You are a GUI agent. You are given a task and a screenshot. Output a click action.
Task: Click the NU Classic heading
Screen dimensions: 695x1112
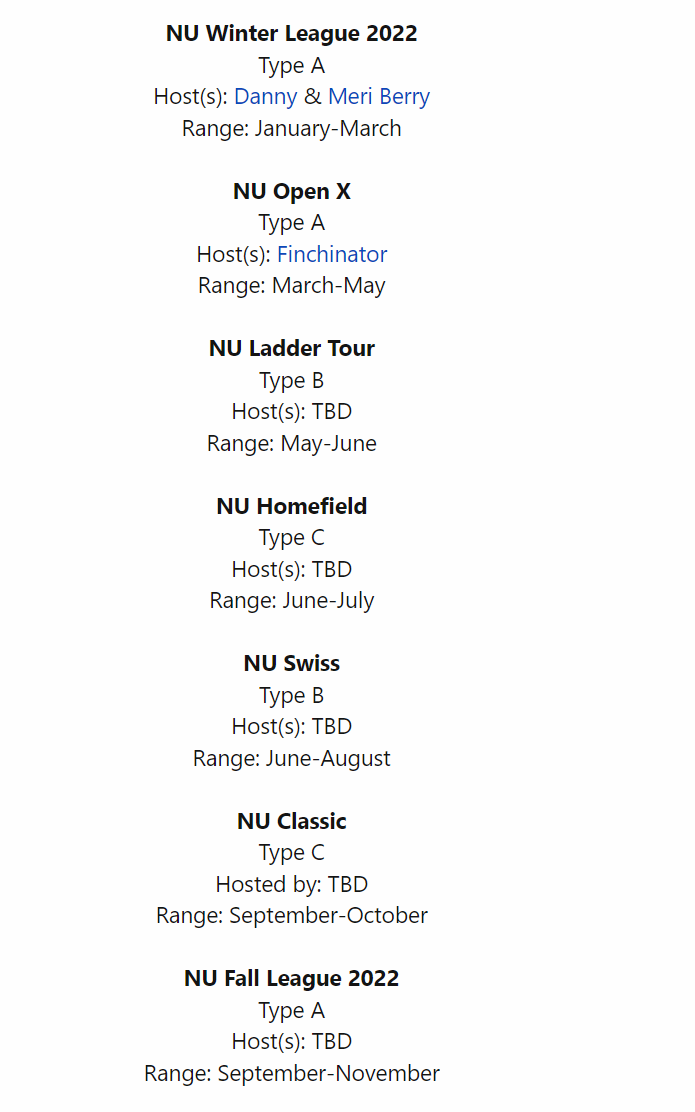click(291, 821)
